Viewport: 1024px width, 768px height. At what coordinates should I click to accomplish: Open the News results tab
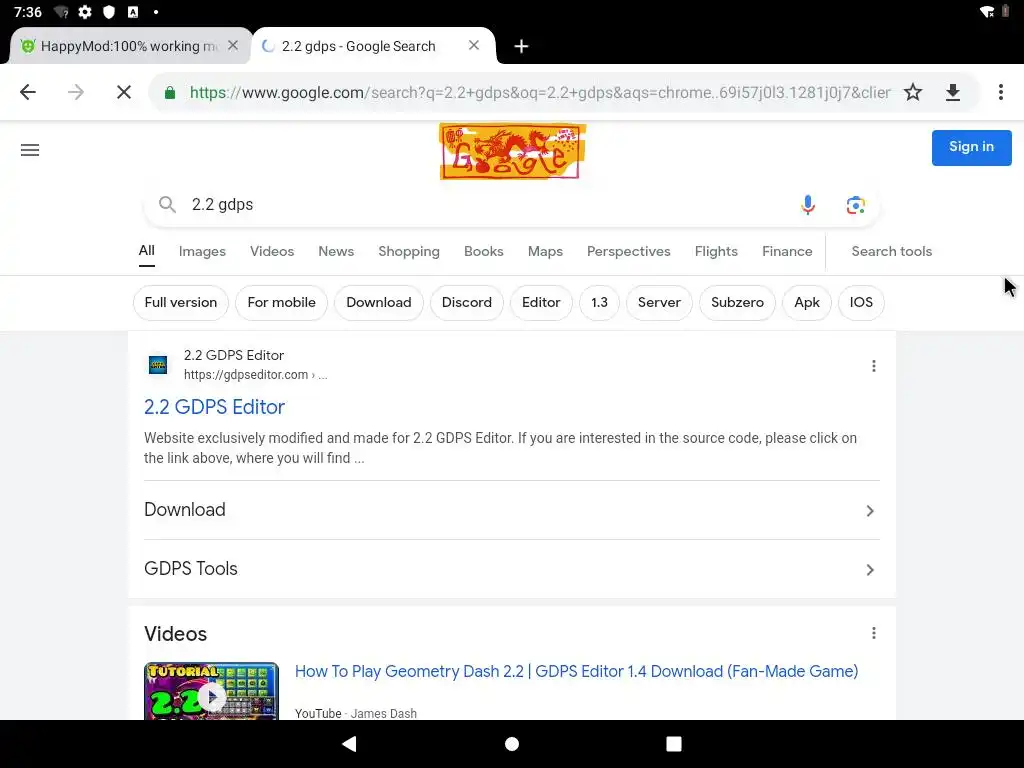click(336, 251)
